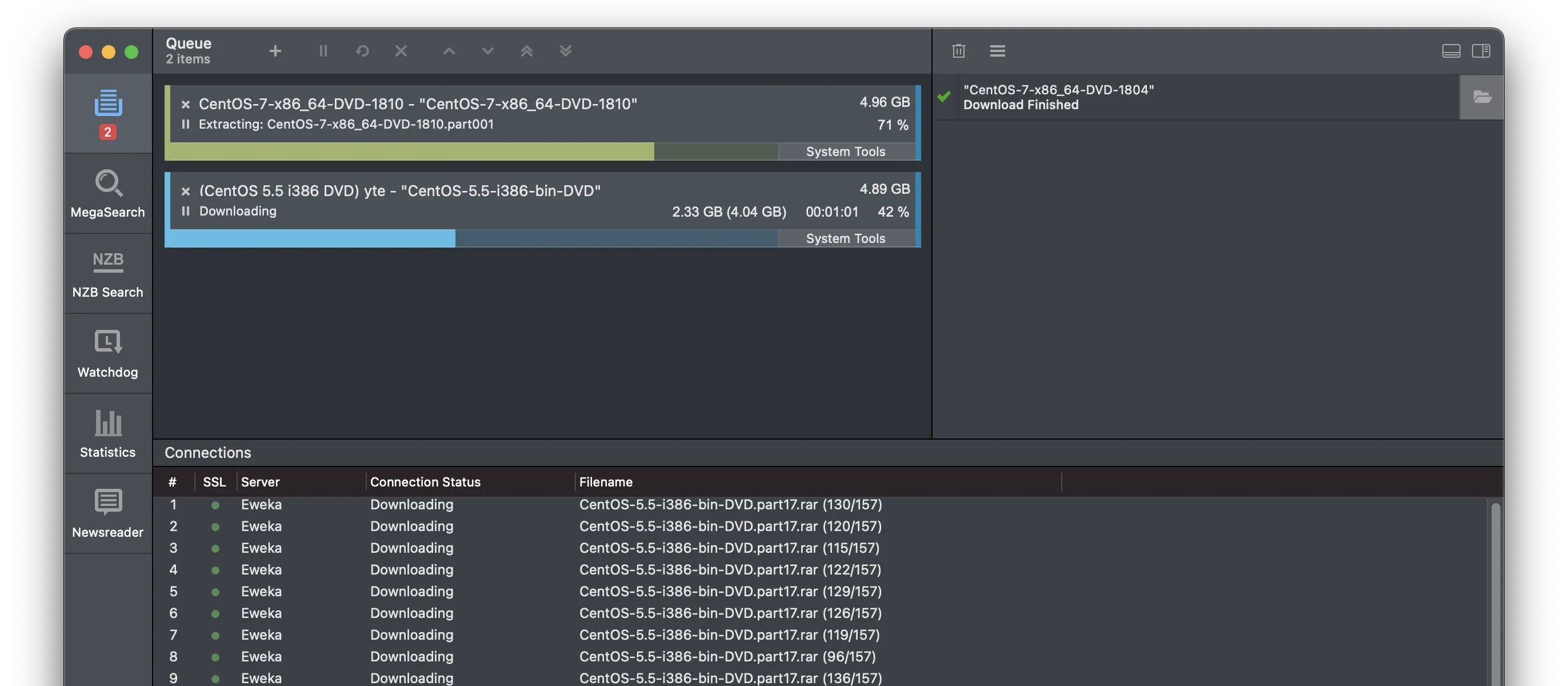
Task: Open category System Tools on the 1810 item
Action: 846,151
